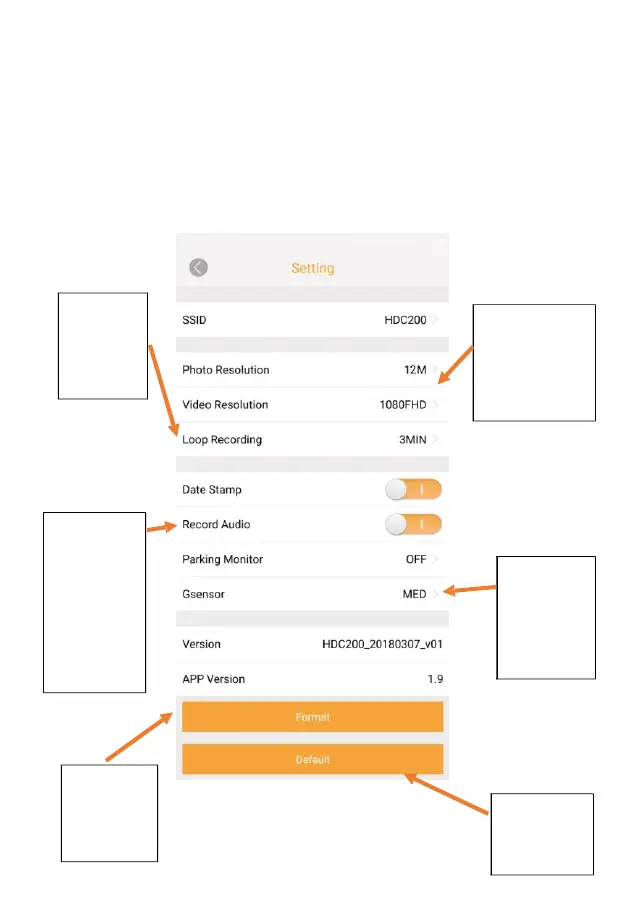The height and width of the screenshot is (908, 641).
Task: Expand Video Resolution 1080FHD chevron
Action: (436, 405)
